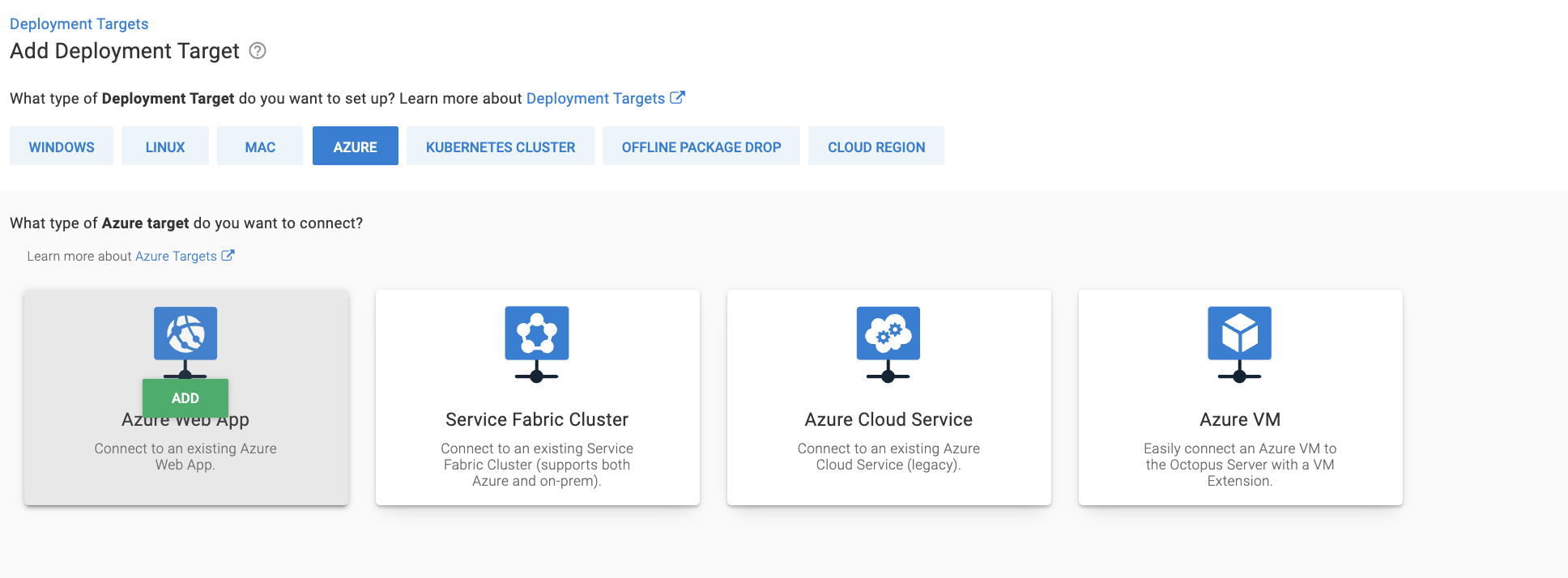Open Deployment Targets documentation link in question text
This screenshot has height=578, width=1568.
[595, 99]
